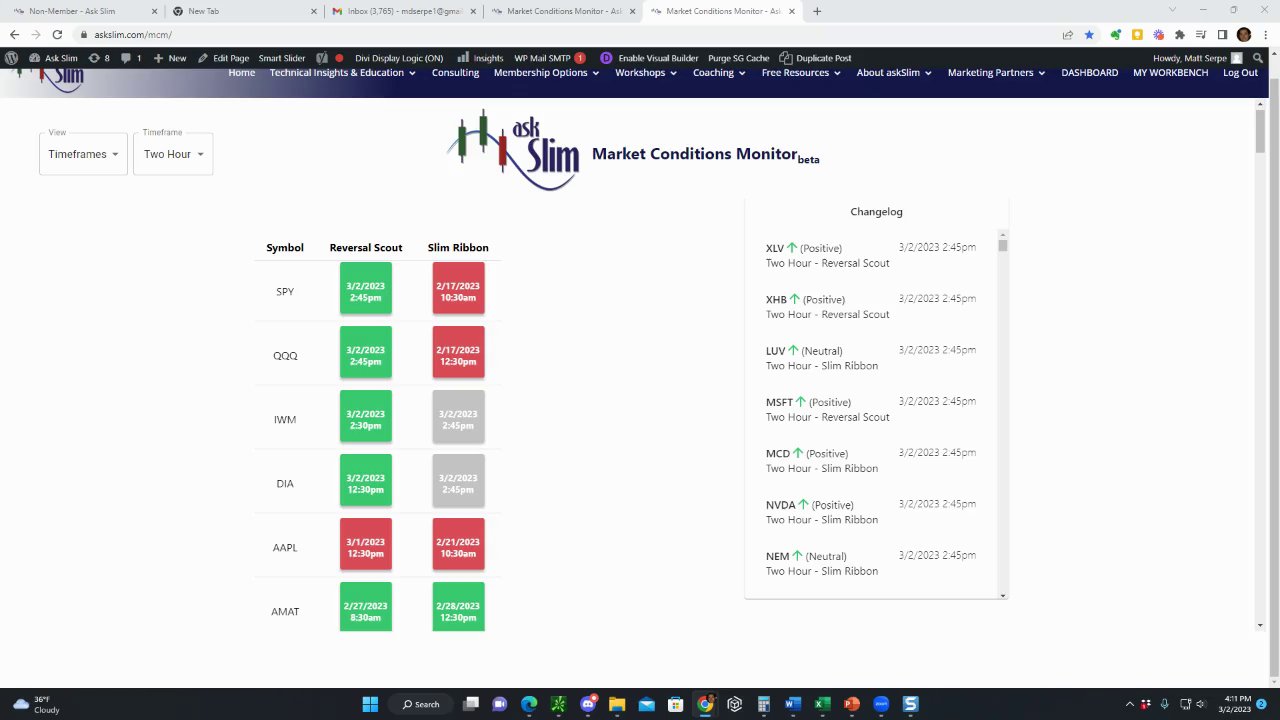
Task: Toggle the bookmark star for this page
Action: tap(1089, 35)
